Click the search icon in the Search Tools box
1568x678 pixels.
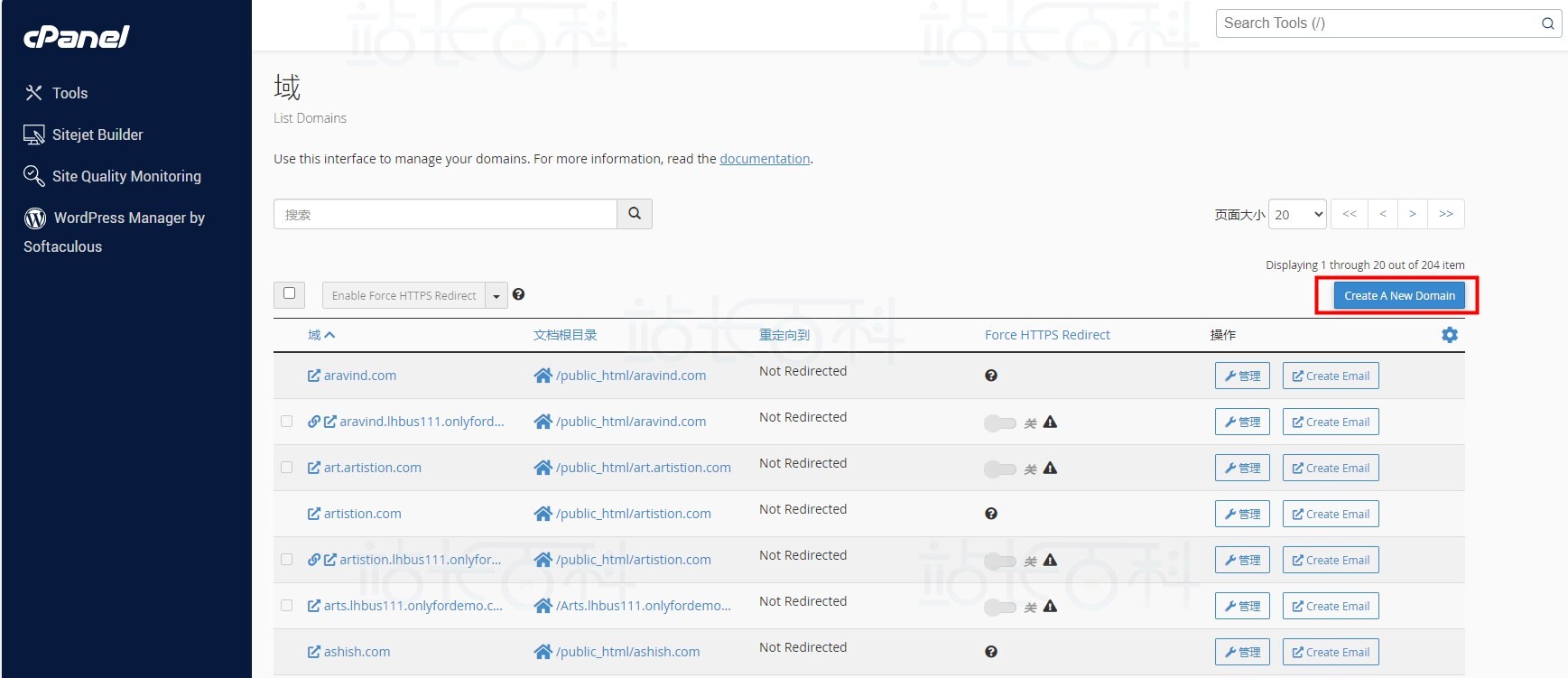[x=1547, y=23]
